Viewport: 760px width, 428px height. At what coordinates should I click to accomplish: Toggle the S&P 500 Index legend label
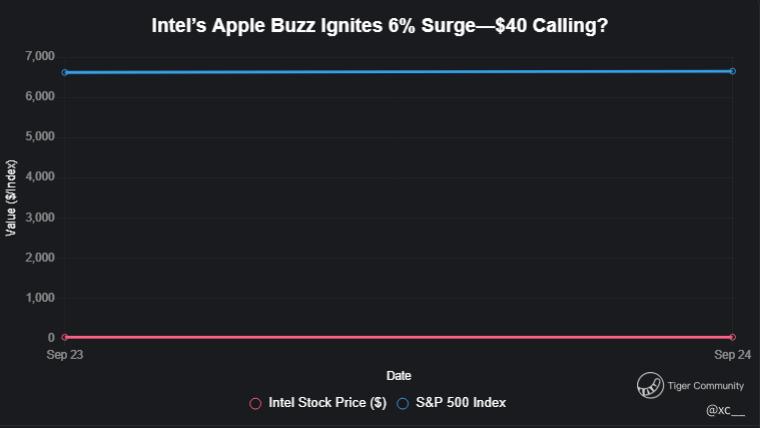pyautogui.click(x=462, y=403)
